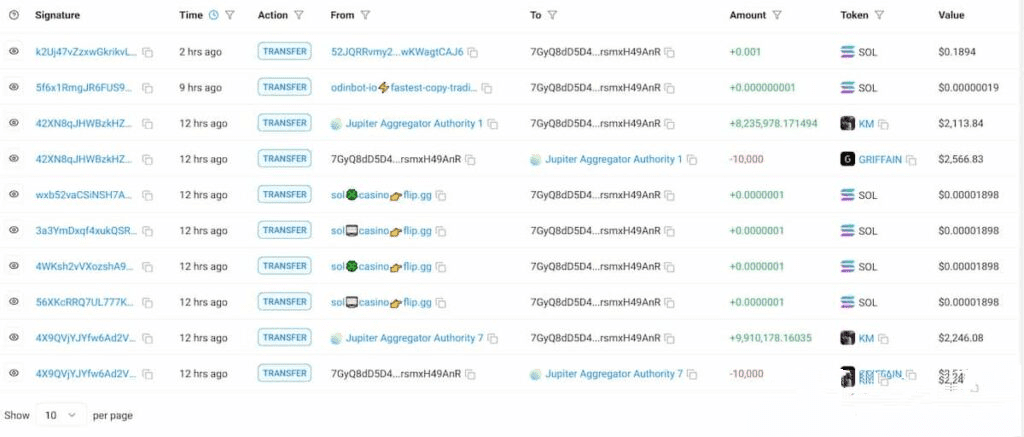Toggle eye icon for the k2Uj47vZzxwGkrikvL transaction

tap(14, 51)
